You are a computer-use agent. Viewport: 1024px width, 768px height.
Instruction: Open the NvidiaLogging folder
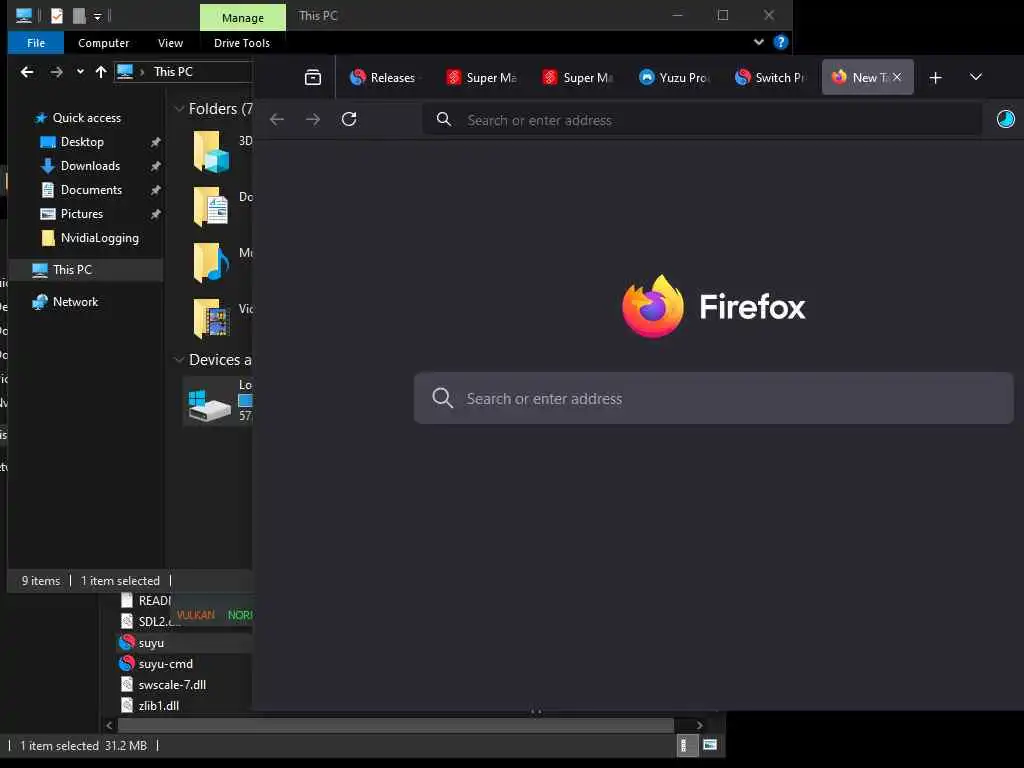pos(99,238)
